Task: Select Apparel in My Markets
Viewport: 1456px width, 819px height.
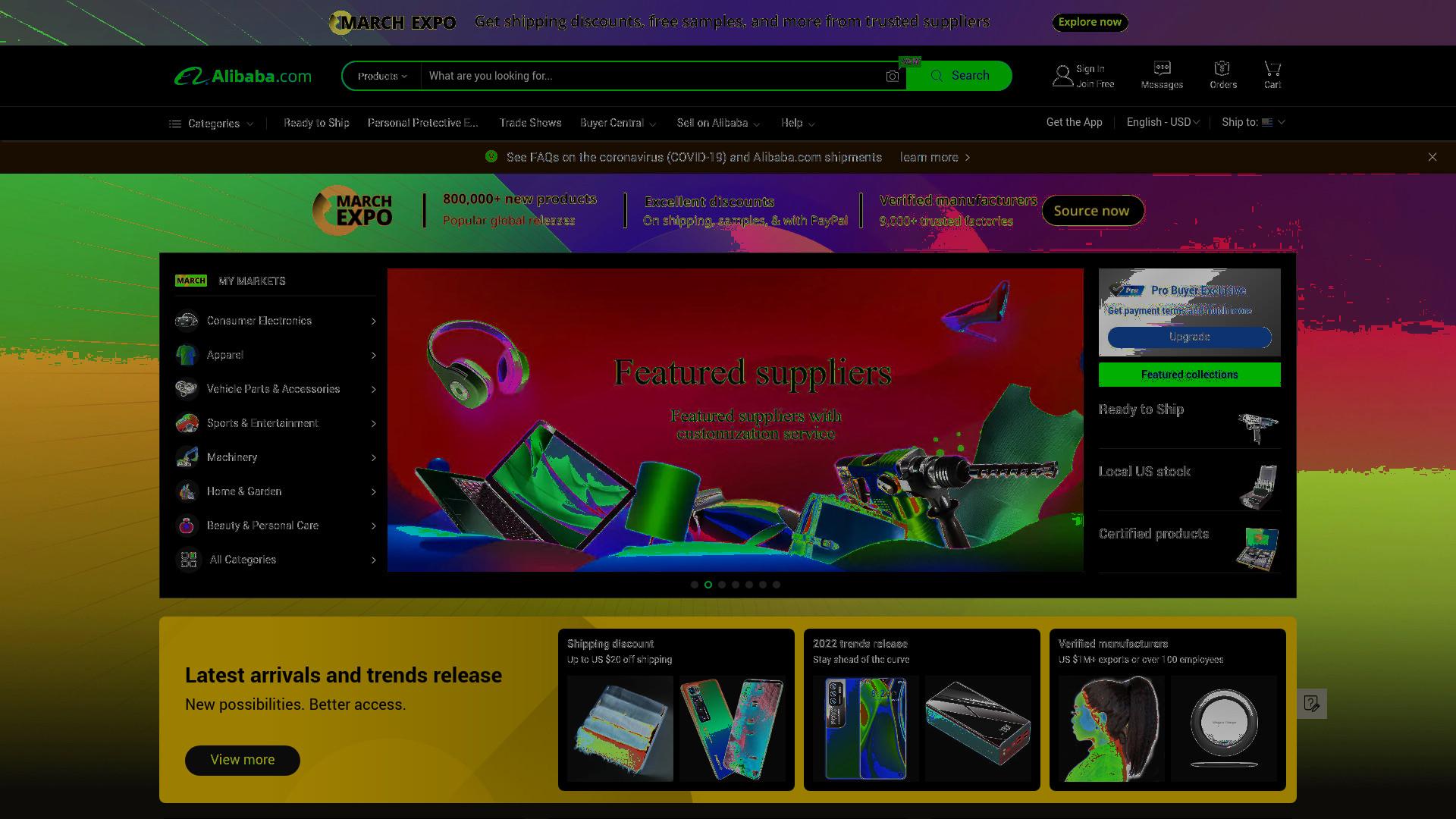Action: click(276, 355)
